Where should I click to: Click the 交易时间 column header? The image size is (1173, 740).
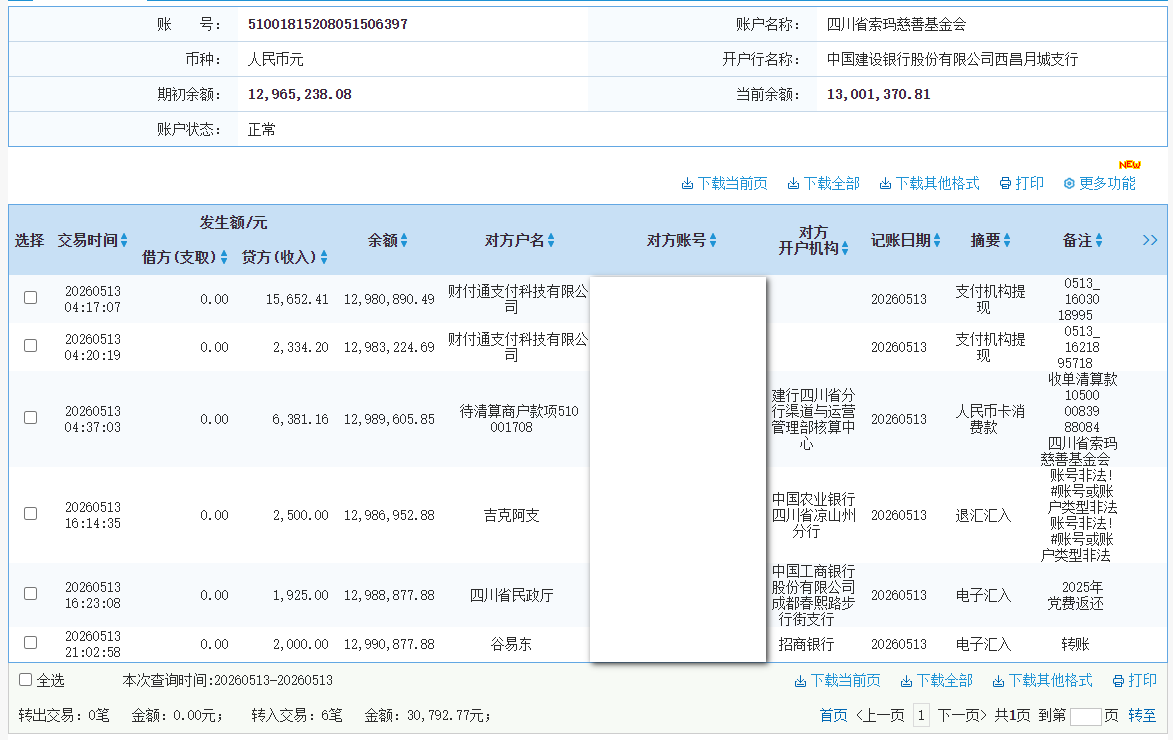click(x=88, y=240)
